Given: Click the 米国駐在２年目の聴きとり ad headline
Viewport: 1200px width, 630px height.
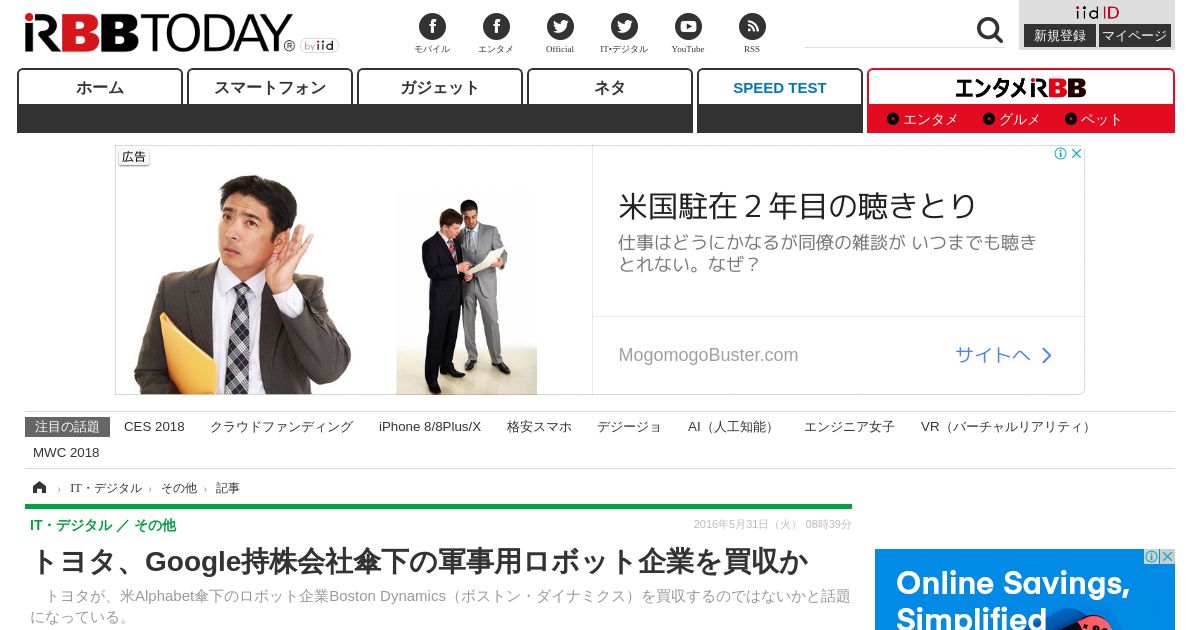Looking at the screenshot, I should tap(797, 206).
